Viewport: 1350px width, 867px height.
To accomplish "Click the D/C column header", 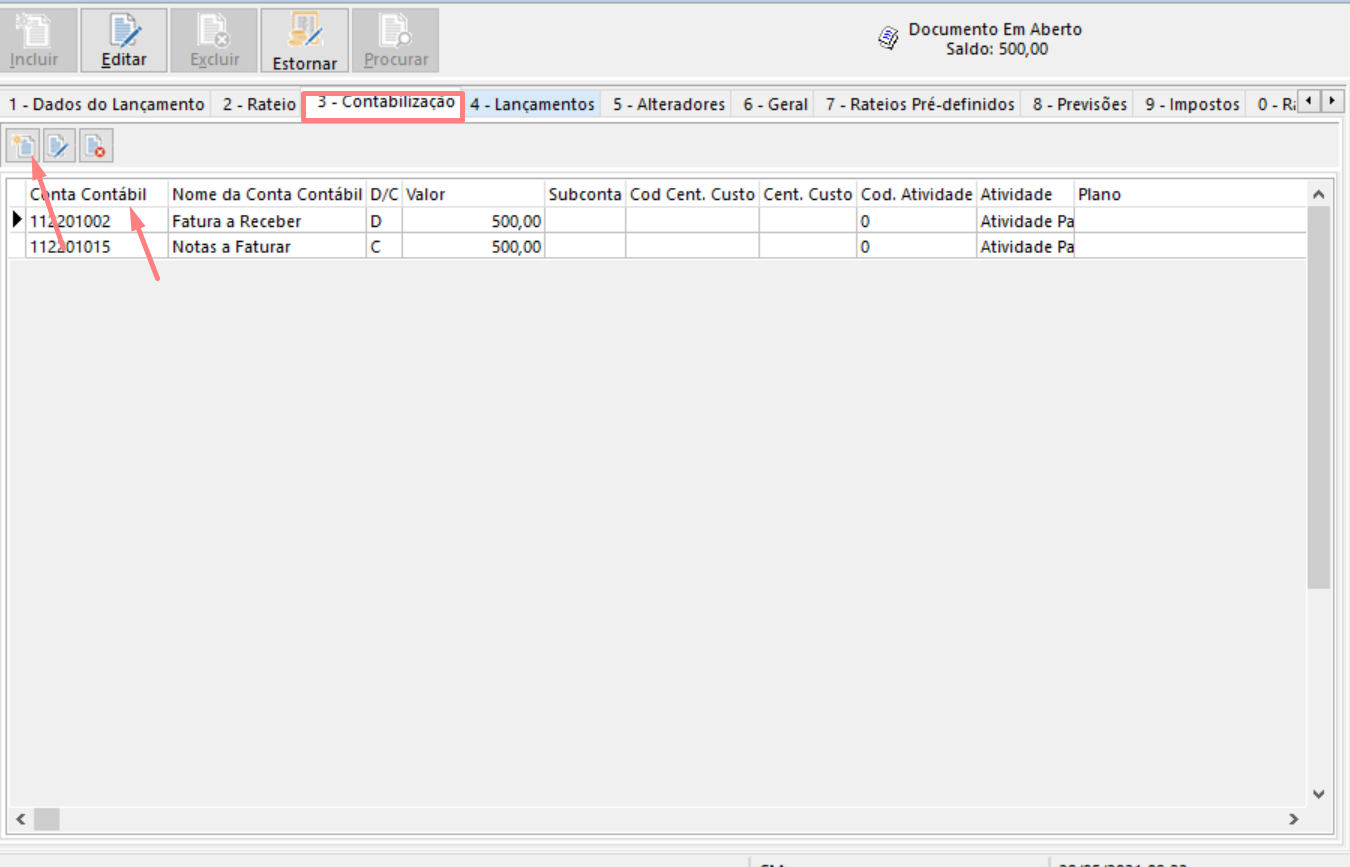I will (384, 194).
